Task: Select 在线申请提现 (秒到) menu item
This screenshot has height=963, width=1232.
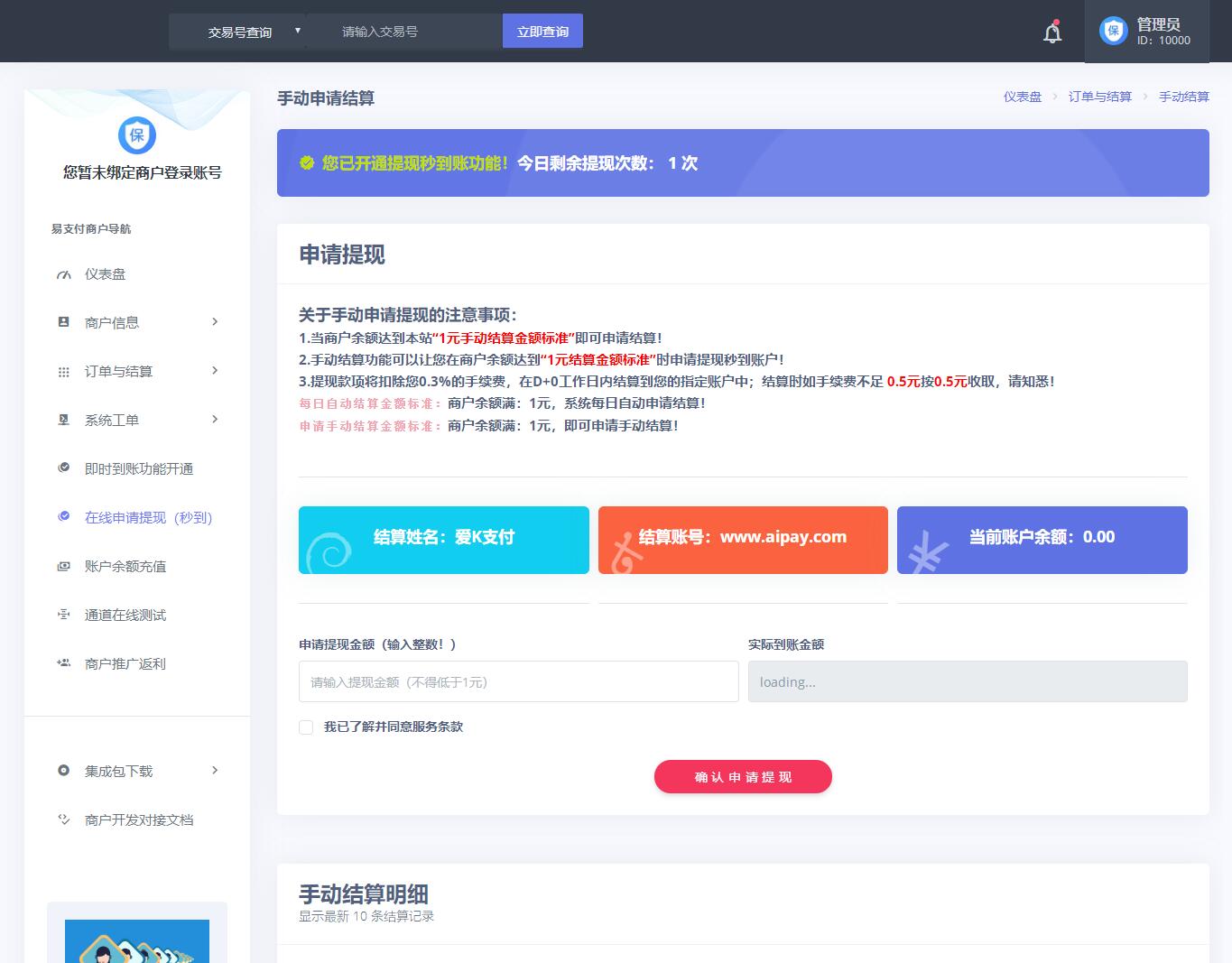Action: (x=148, y=518)
